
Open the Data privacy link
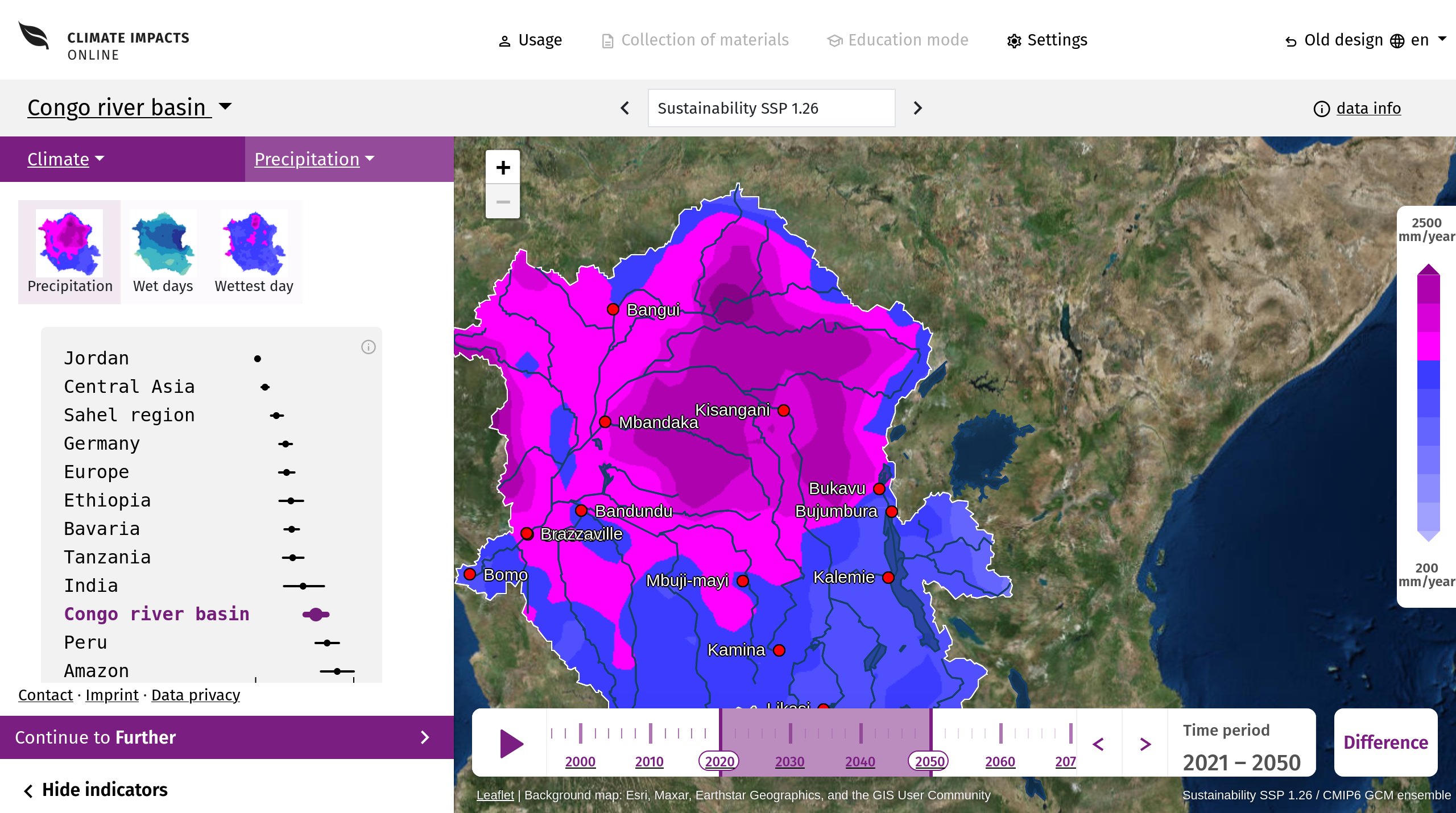click(x=196, y=695)
